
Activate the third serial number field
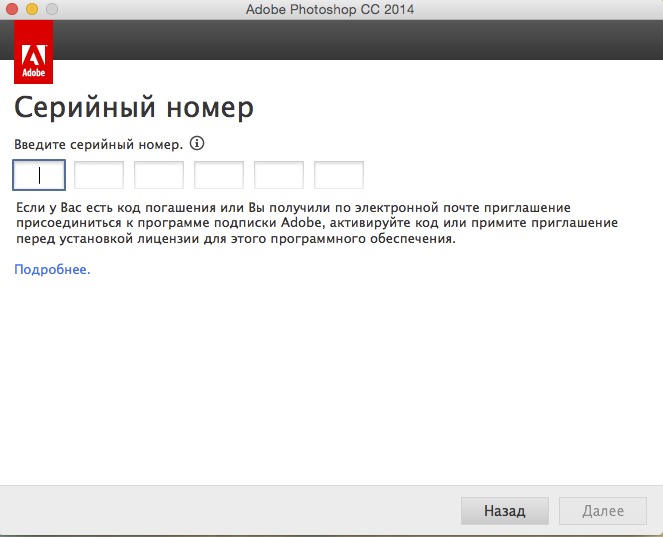pyautogui.click(x=159, y=175)
